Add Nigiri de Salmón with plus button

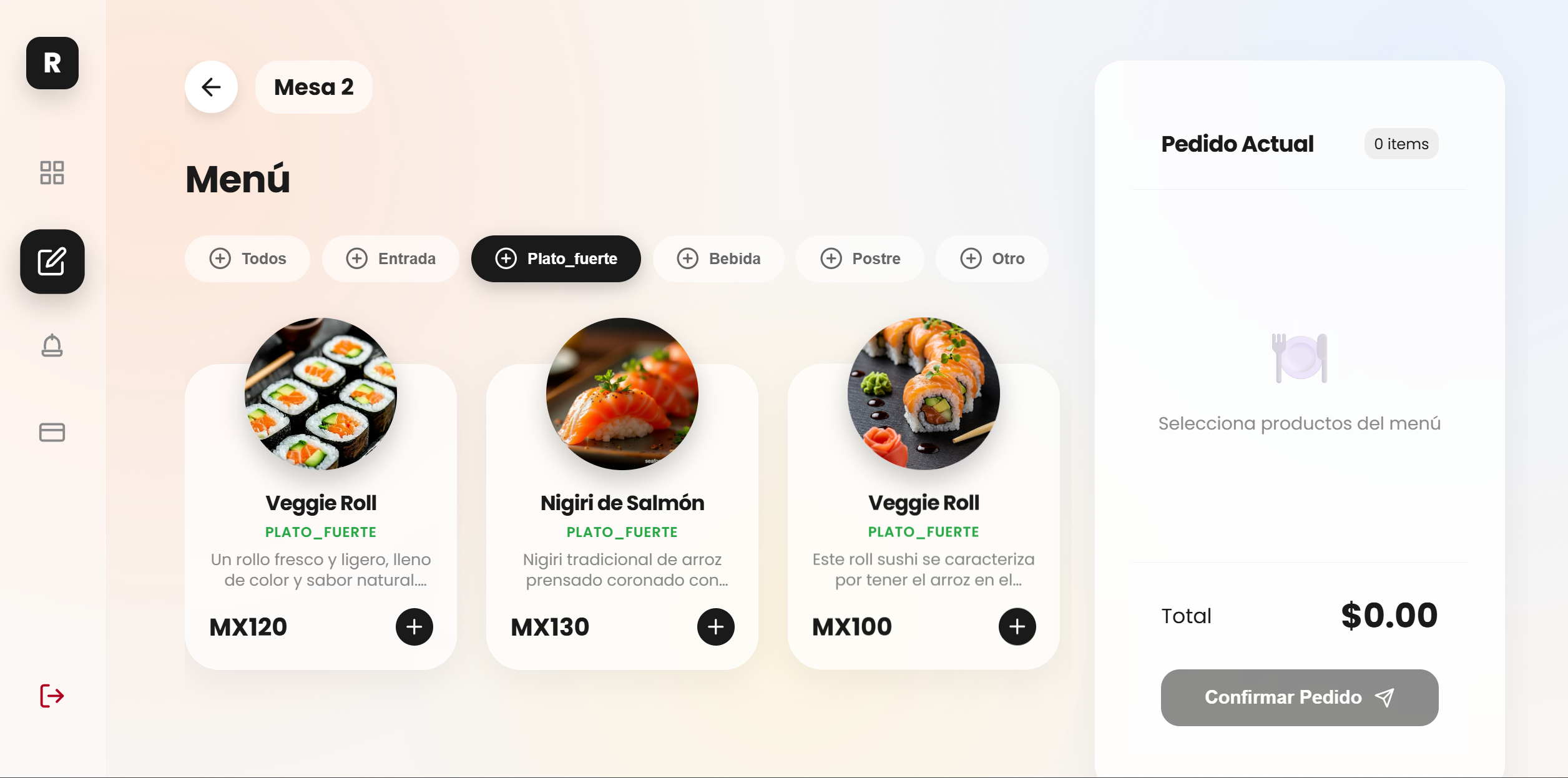coord(715,626)
